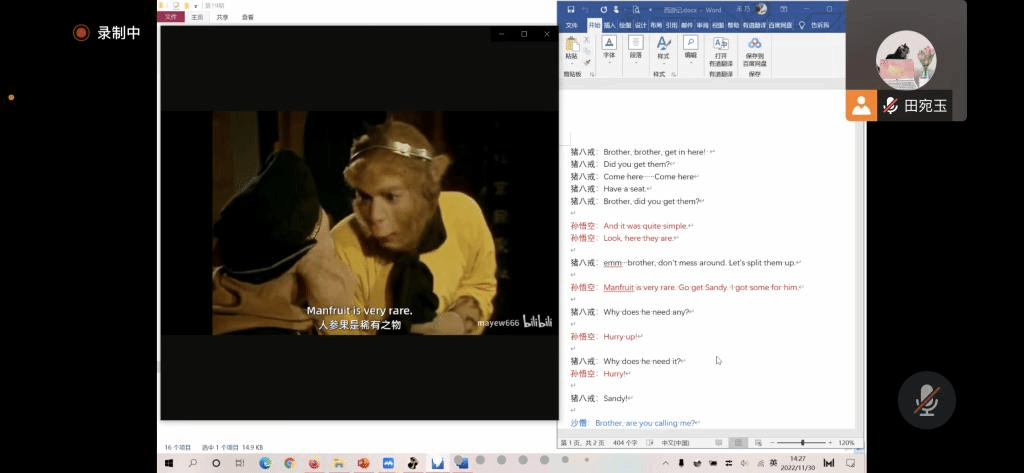Toggle the muted microphone button

coord(927,401)
